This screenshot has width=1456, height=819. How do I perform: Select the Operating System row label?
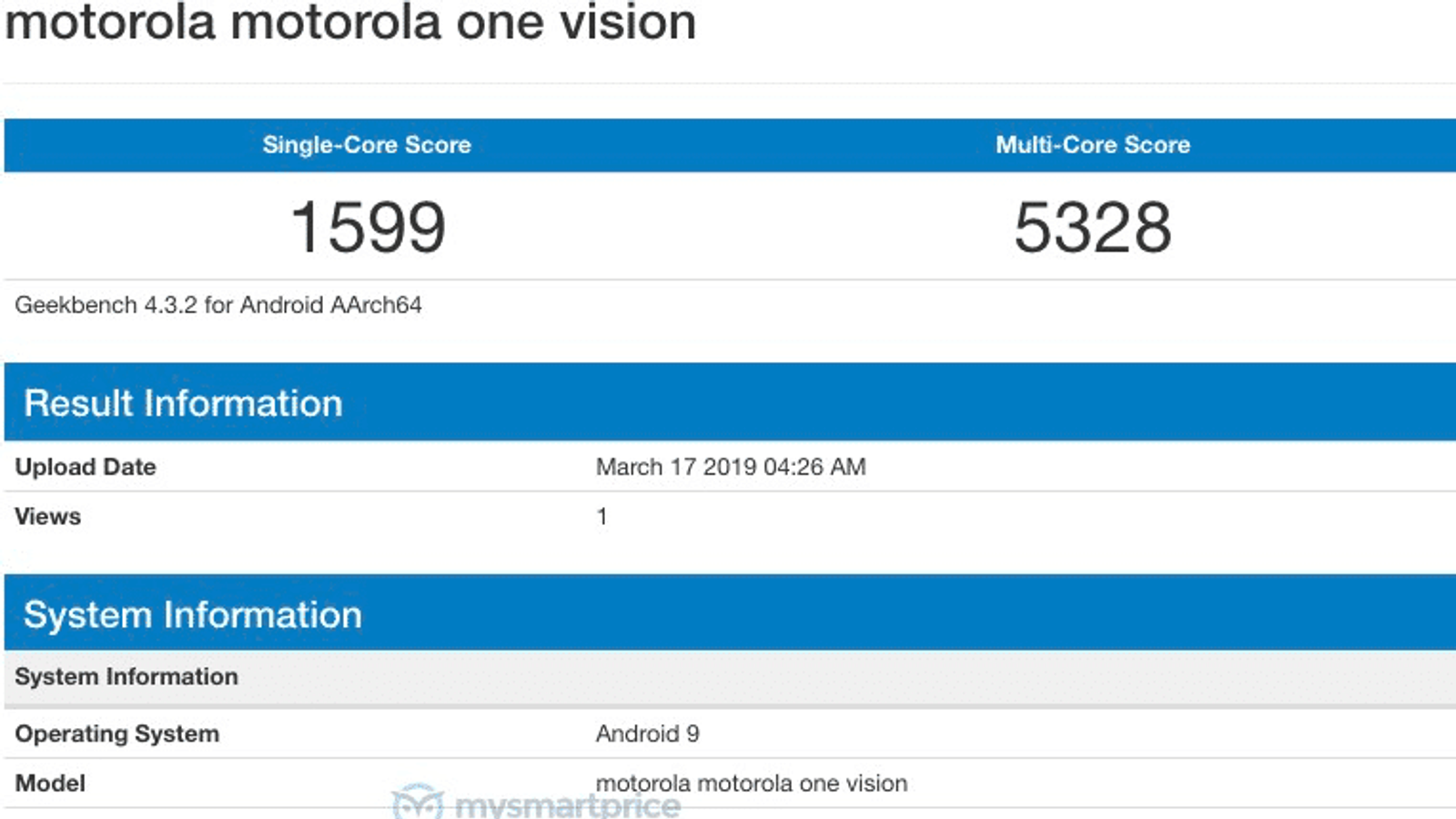[x=117, y=733]
